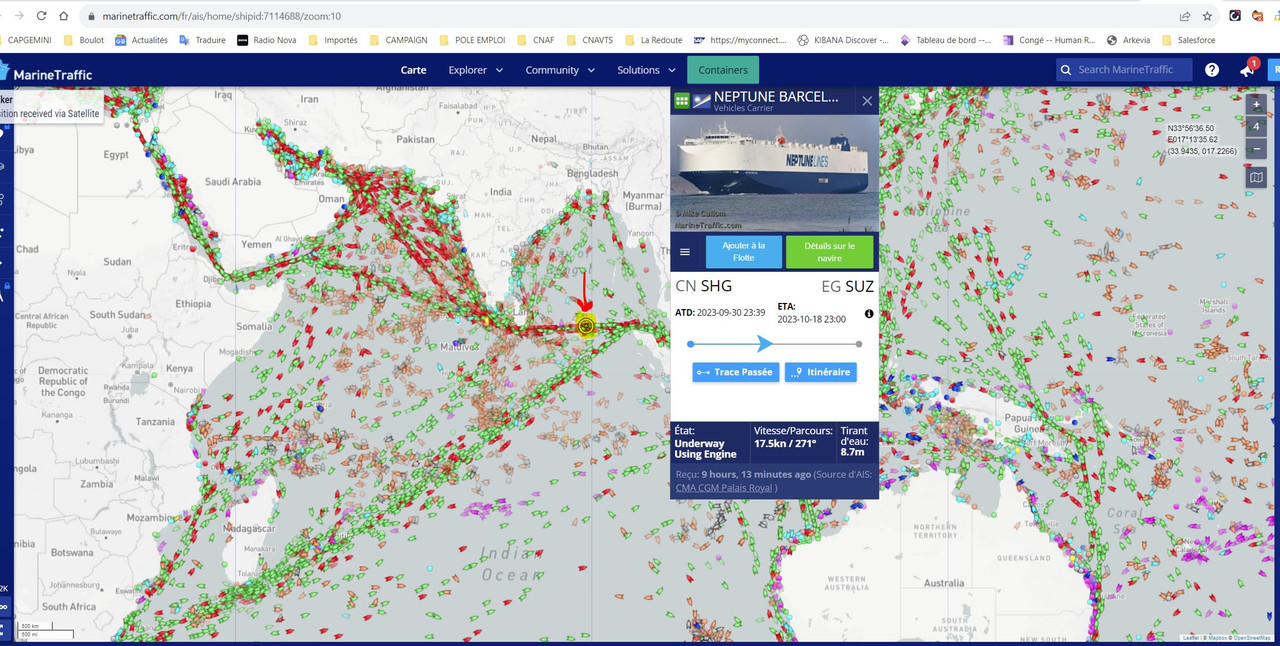
Task: Click the selected vessel marker on map
Action: (586, 325)
